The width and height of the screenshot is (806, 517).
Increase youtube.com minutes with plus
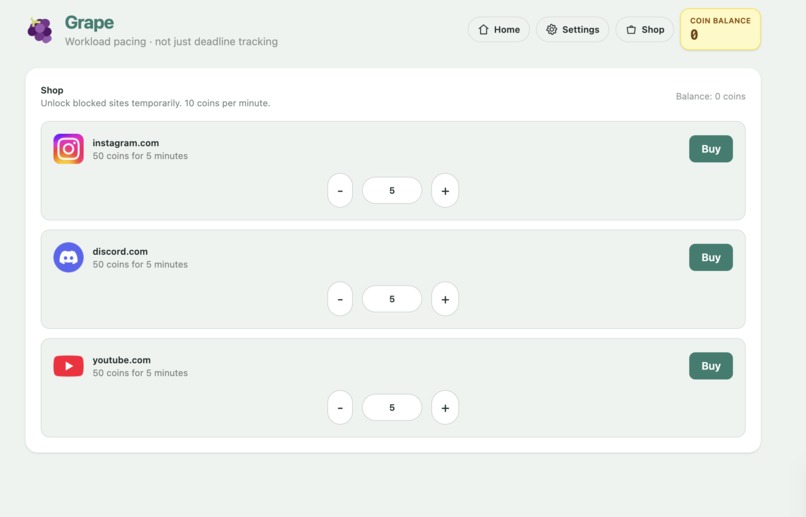[445, 408]
